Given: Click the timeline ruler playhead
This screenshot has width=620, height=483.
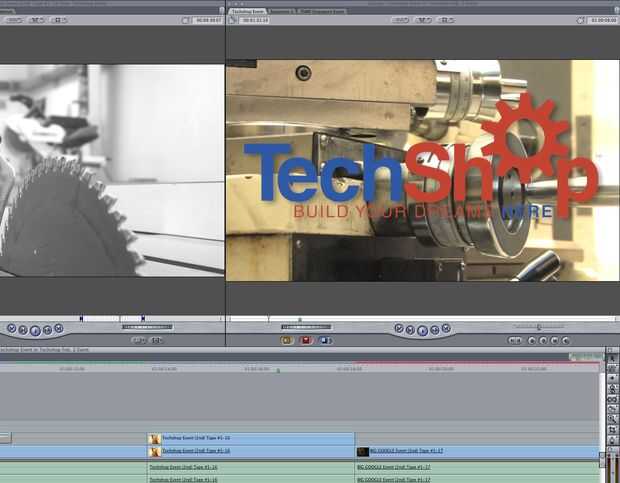Looking at the screenshot, I should [278, 370].
